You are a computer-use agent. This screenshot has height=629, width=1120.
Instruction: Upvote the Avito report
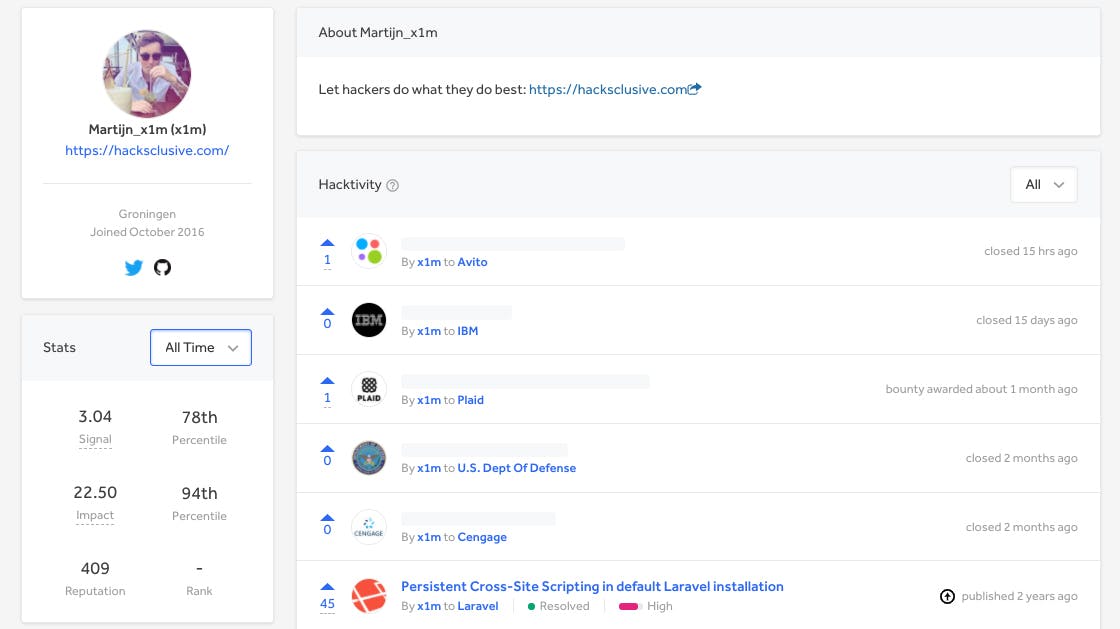[327, 242]
